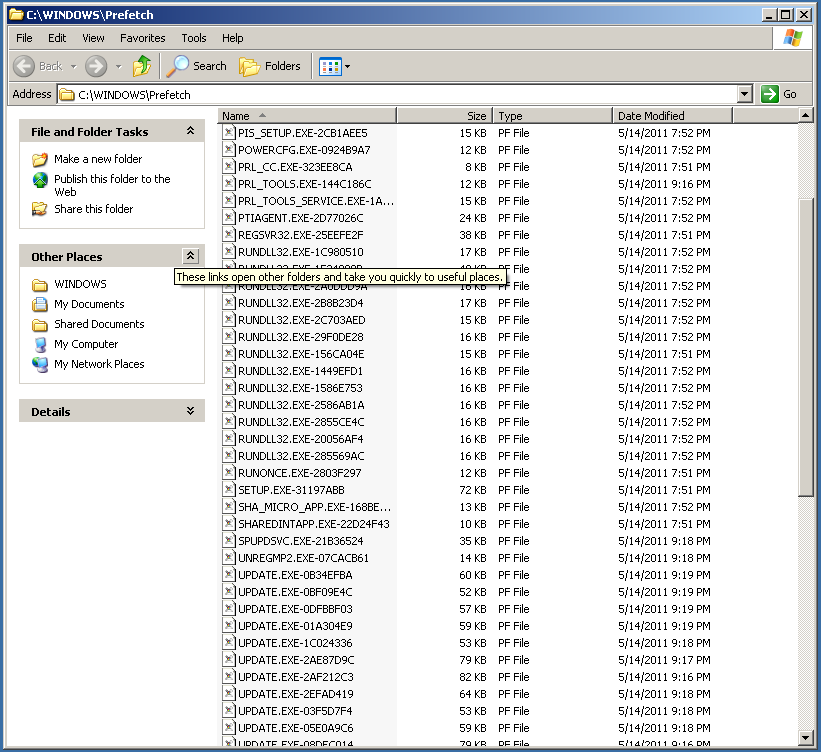Sort files by the Type column header

pyautogui.click(x=552, y=116)
